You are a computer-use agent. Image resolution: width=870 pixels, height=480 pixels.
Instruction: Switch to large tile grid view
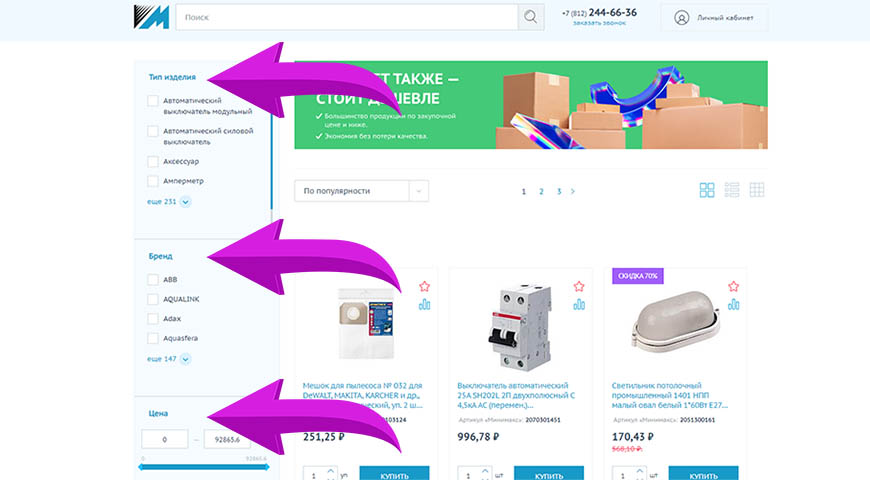pos(707,190)
